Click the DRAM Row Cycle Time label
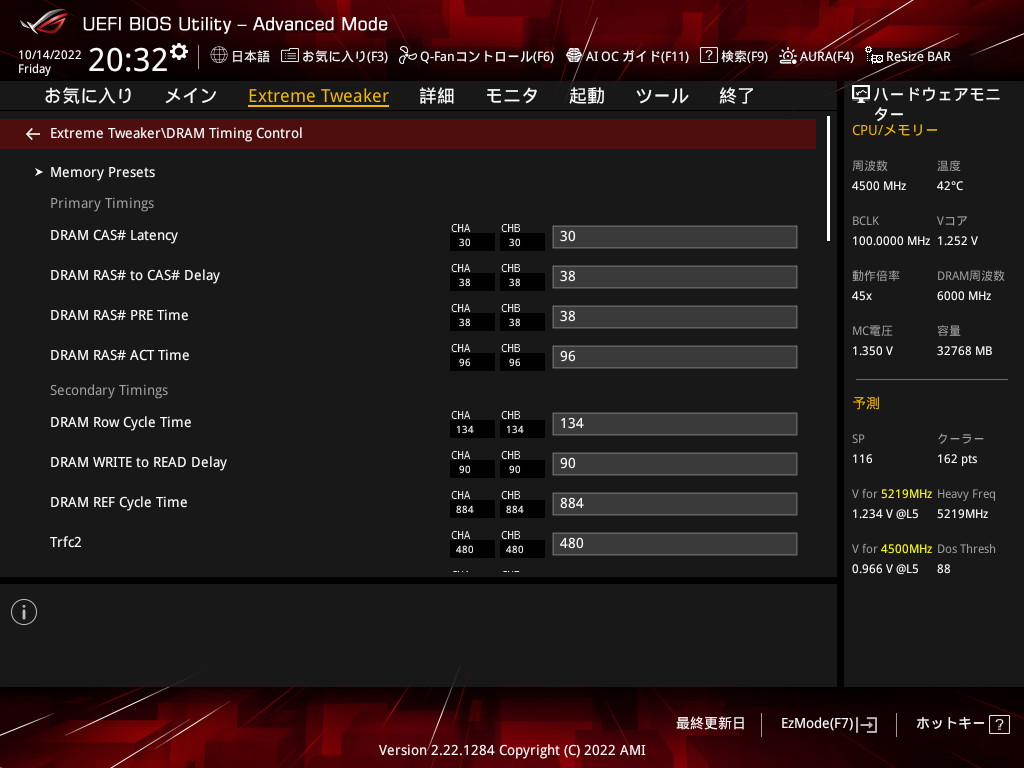1024x768 pixels. [x=121, y=423]
